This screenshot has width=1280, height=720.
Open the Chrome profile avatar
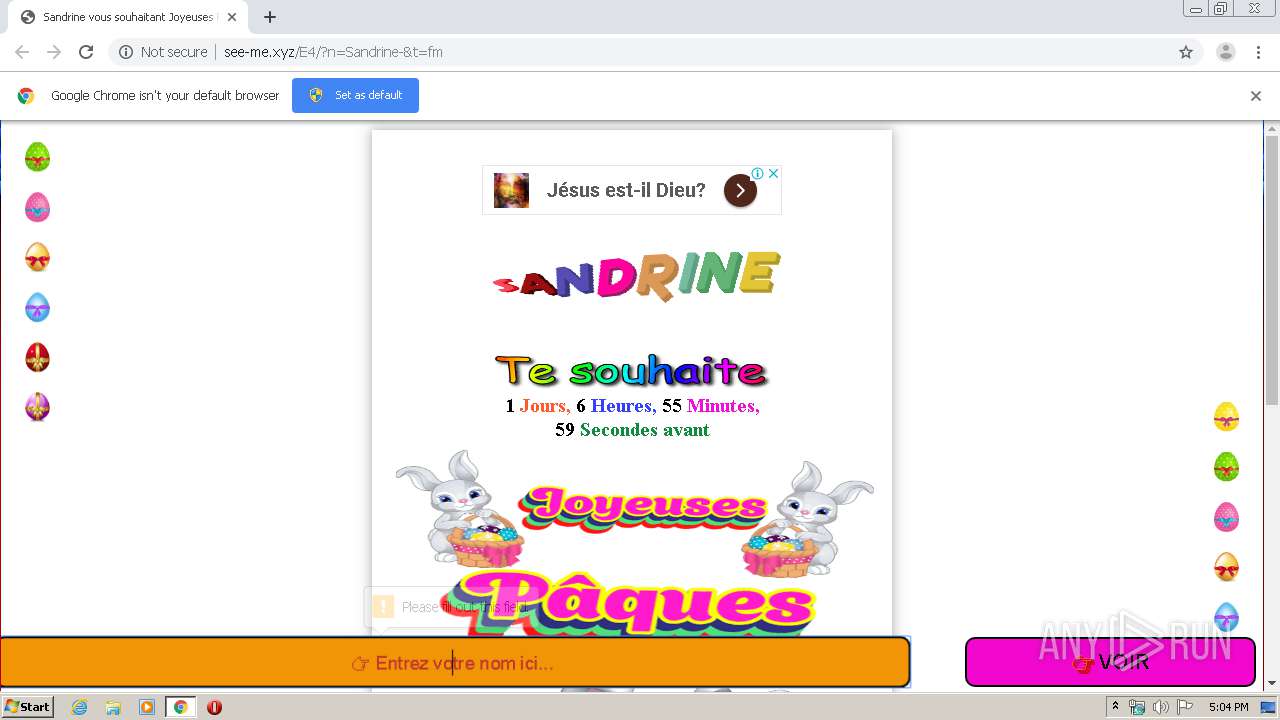point(1226,52)
